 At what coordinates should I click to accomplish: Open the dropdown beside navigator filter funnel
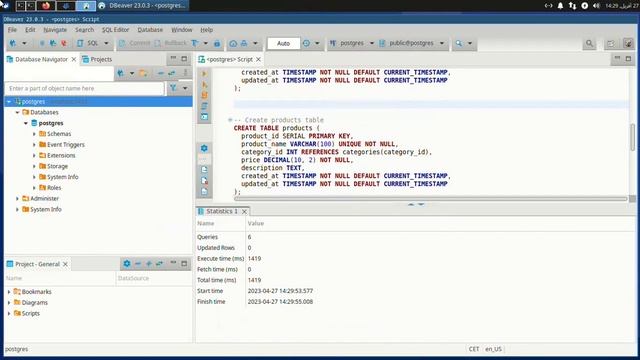pos(185,88)
